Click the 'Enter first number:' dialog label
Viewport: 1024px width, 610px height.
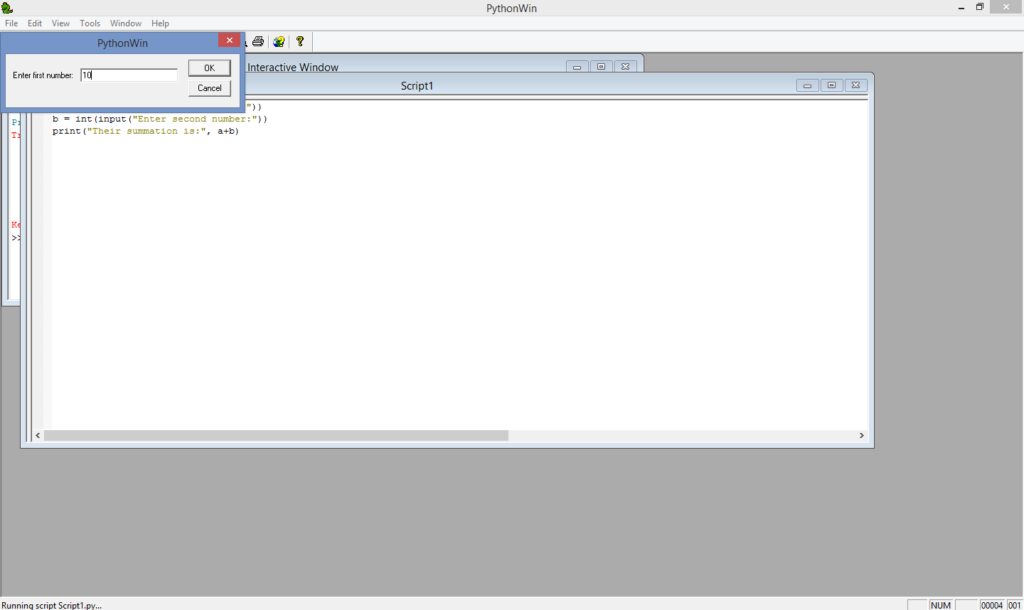(42, 75)
